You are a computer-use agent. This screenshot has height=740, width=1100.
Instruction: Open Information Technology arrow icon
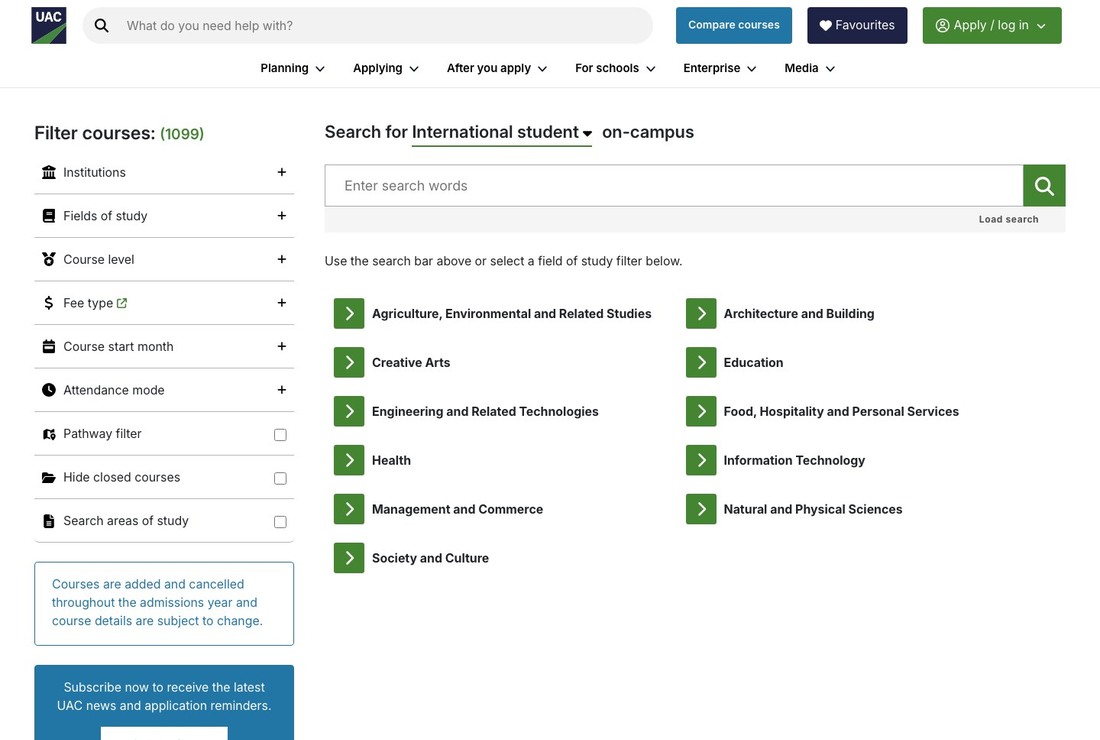pyautogui.click(x=701, y=460)
